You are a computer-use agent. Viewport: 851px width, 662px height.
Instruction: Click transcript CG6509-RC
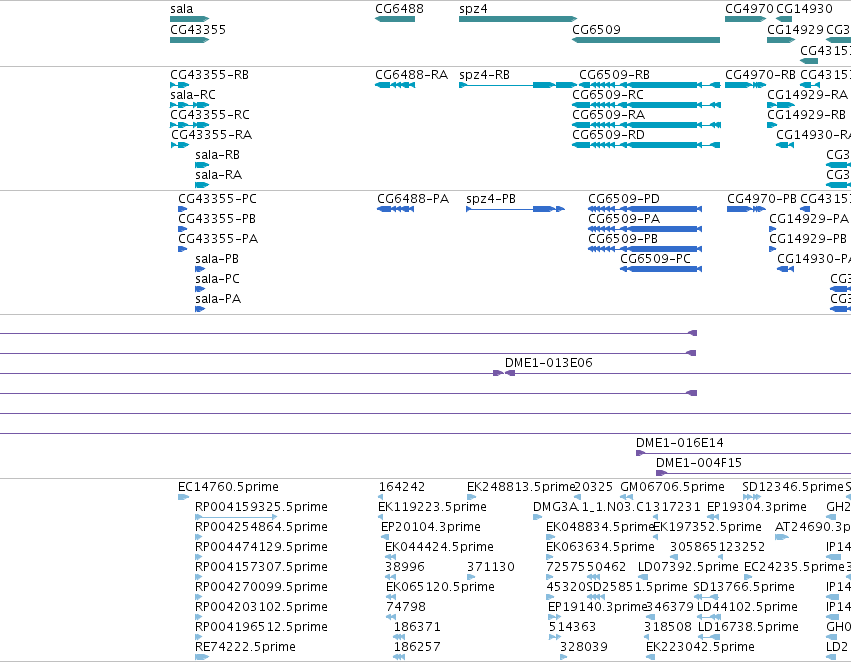click(x=646, y=105)
